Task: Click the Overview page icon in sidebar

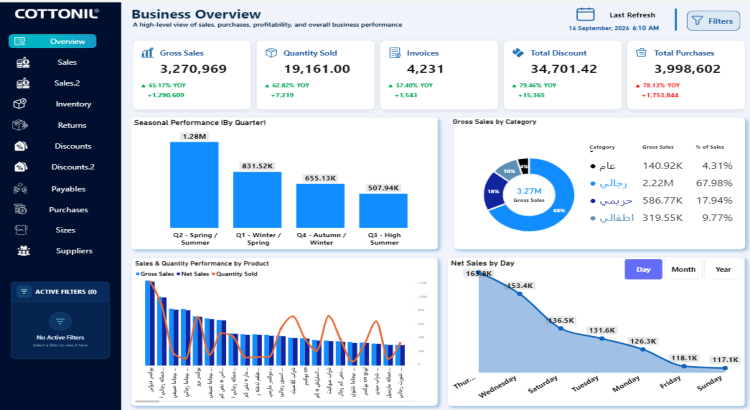Action: pos(20,42)
